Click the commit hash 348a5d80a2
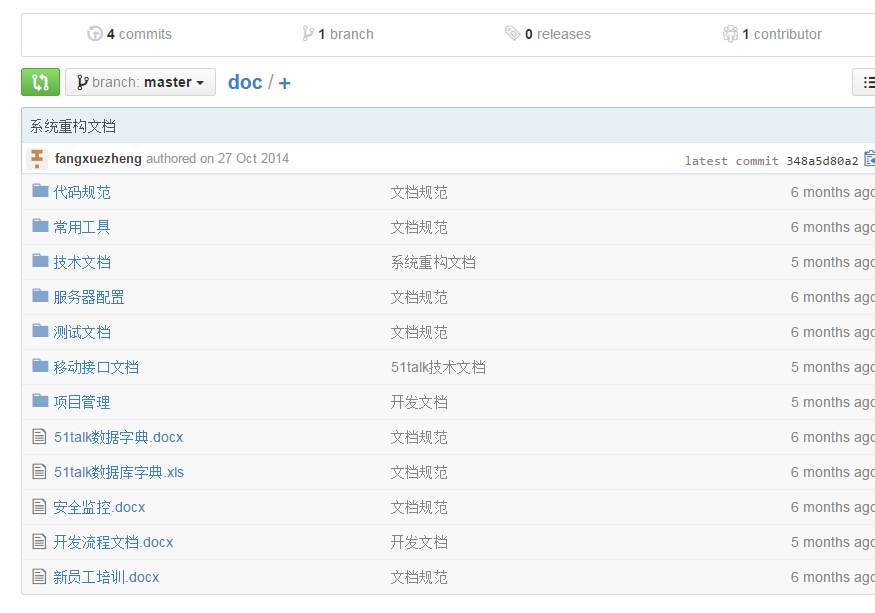Viewport: 875px width, 613px height. point(822,161)
